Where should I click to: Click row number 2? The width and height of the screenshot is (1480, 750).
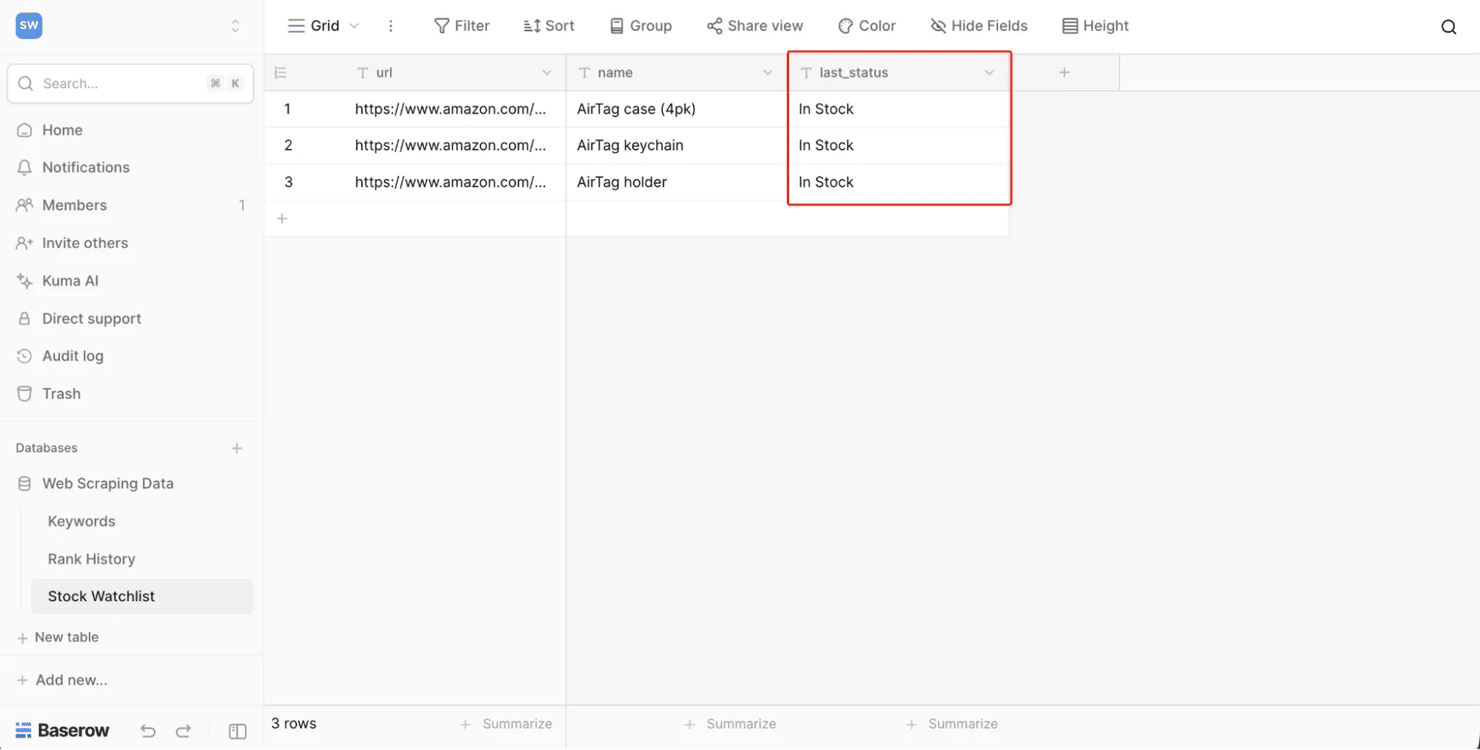(288, 145)
